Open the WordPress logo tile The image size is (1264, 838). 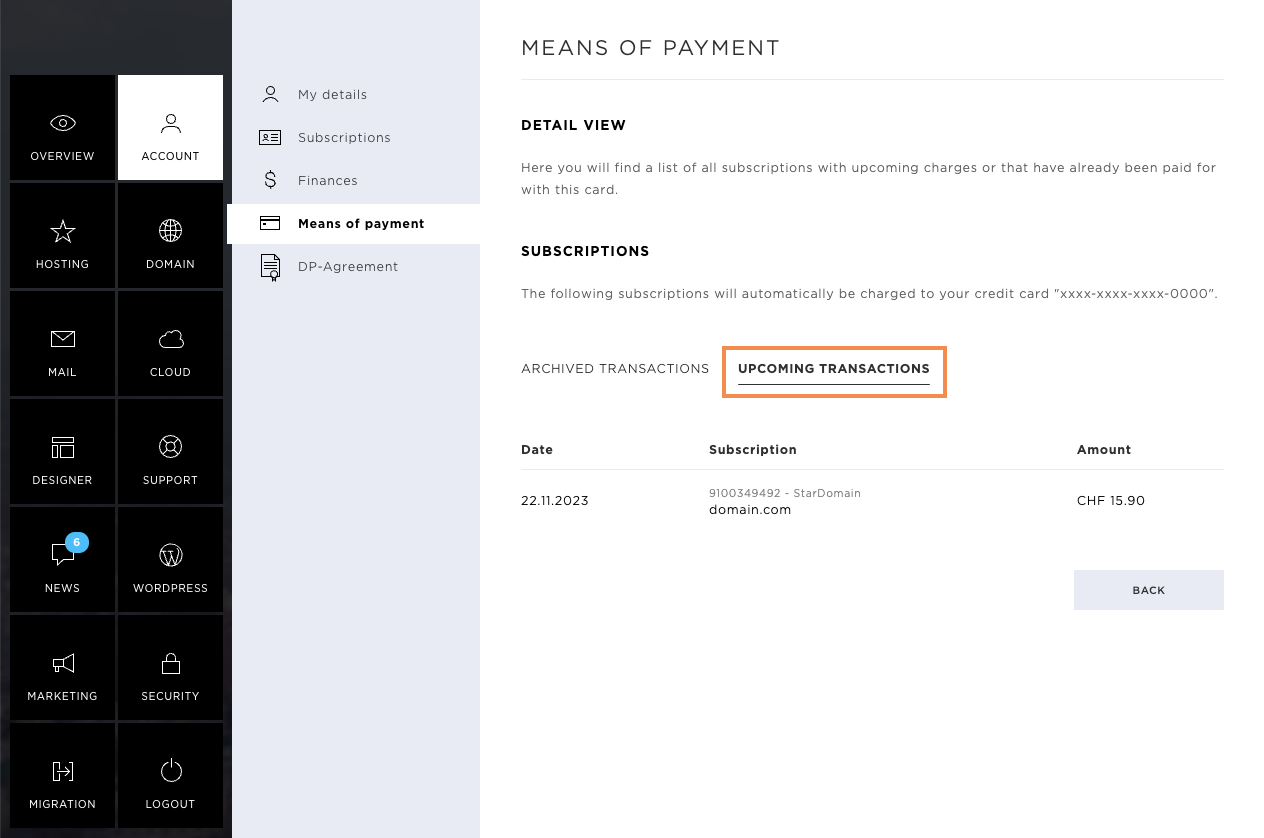(170, 560)
